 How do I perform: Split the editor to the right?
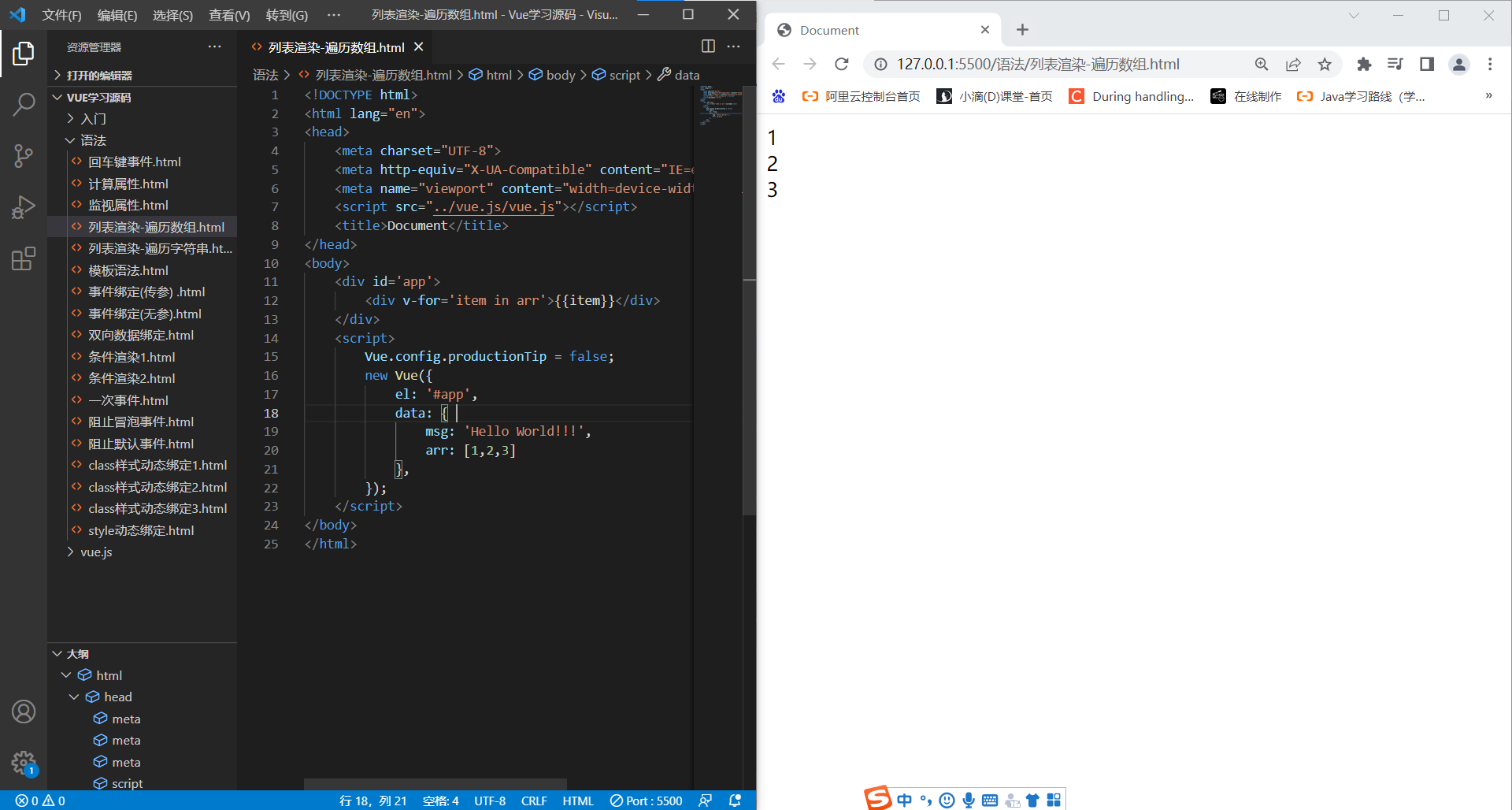(x=708, y=46)
